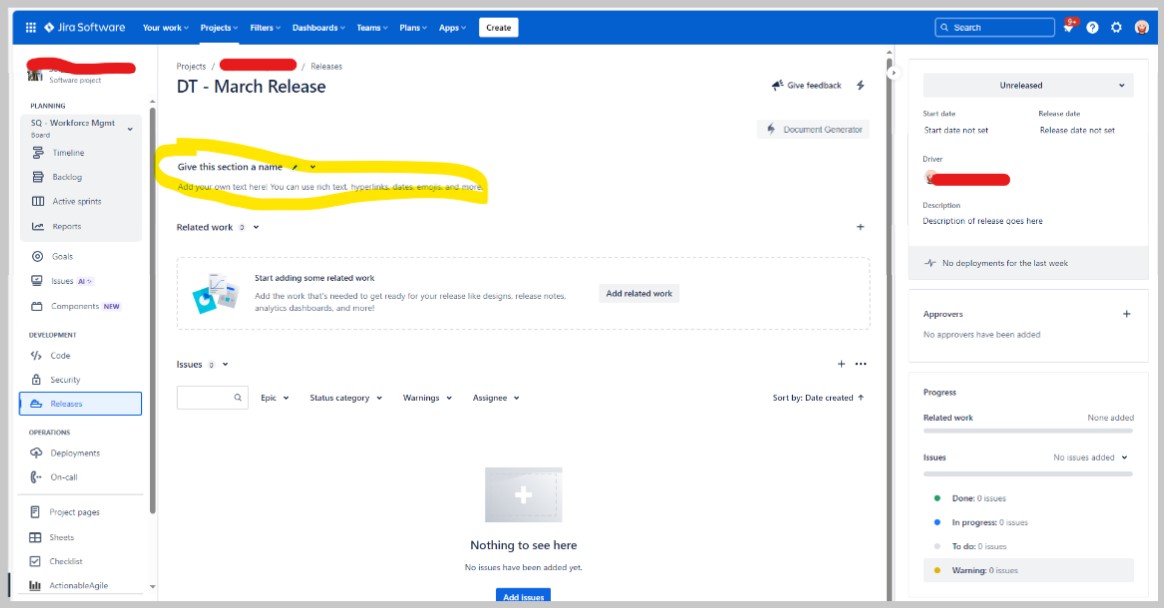The width and height of the screenshot is (1164, 608).
Task: Open the Projects menu
Action: pyautogui.click(x=217, y=27)
